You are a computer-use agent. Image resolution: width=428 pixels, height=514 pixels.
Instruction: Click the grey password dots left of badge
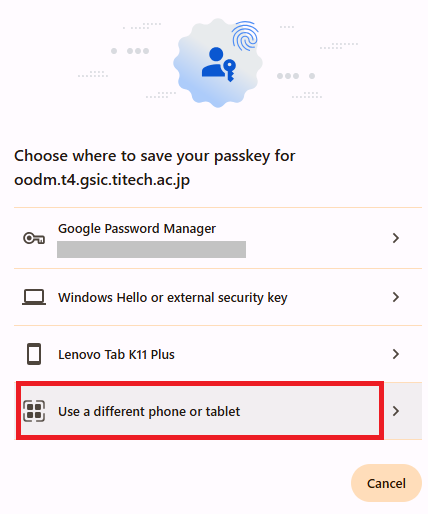point(130,51)
